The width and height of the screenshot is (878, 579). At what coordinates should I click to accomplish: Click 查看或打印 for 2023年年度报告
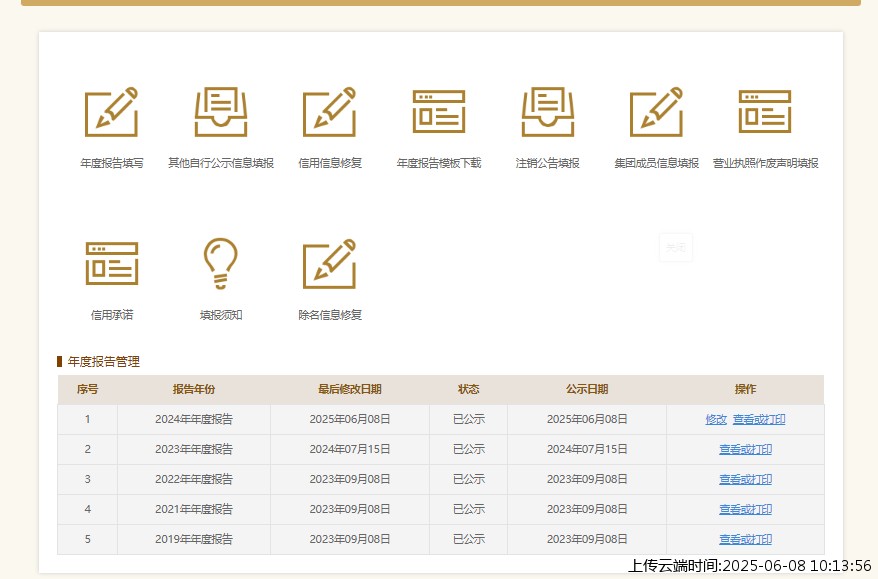(x=745, y=449)
